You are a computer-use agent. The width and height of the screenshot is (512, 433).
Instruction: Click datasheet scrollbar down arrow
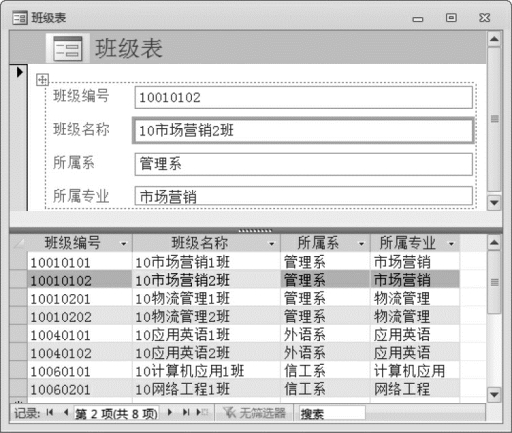(x=494, y=395)
